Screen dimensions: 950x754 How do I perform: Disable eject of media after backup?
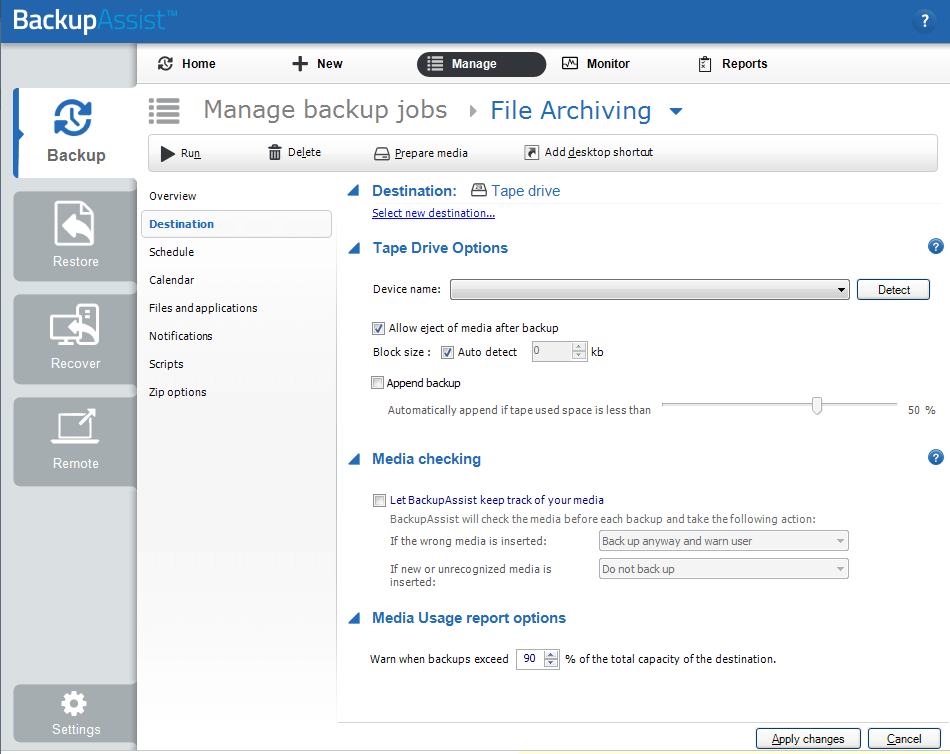[378, 327]
